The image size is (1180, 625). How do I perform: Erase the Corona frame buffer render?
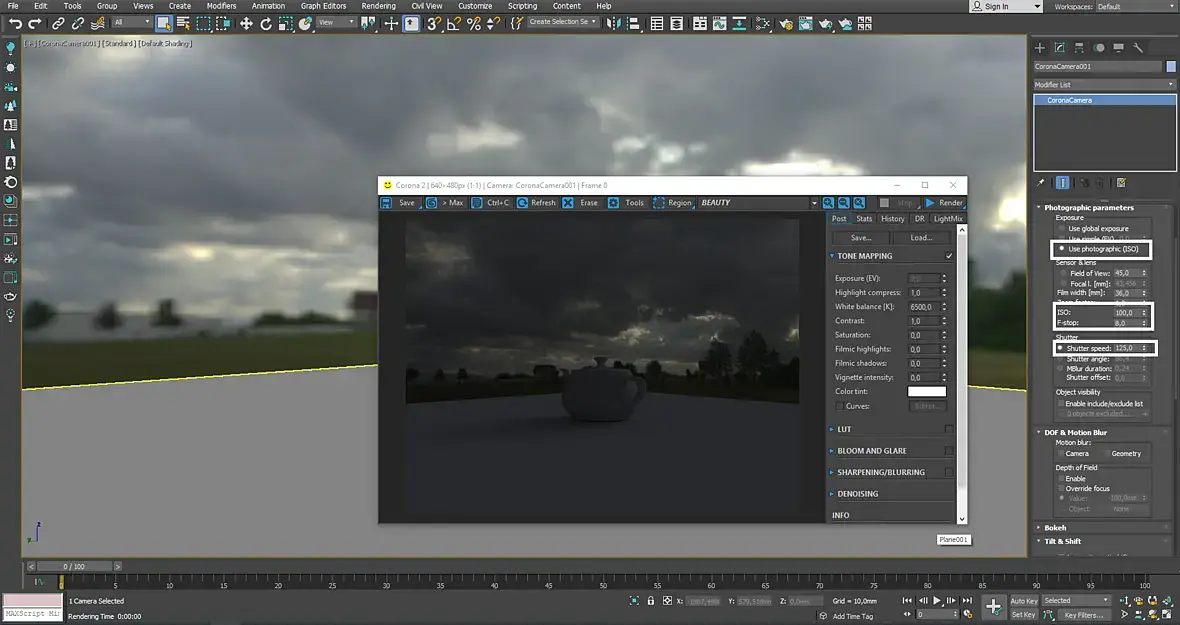click(x=580, y=203)
